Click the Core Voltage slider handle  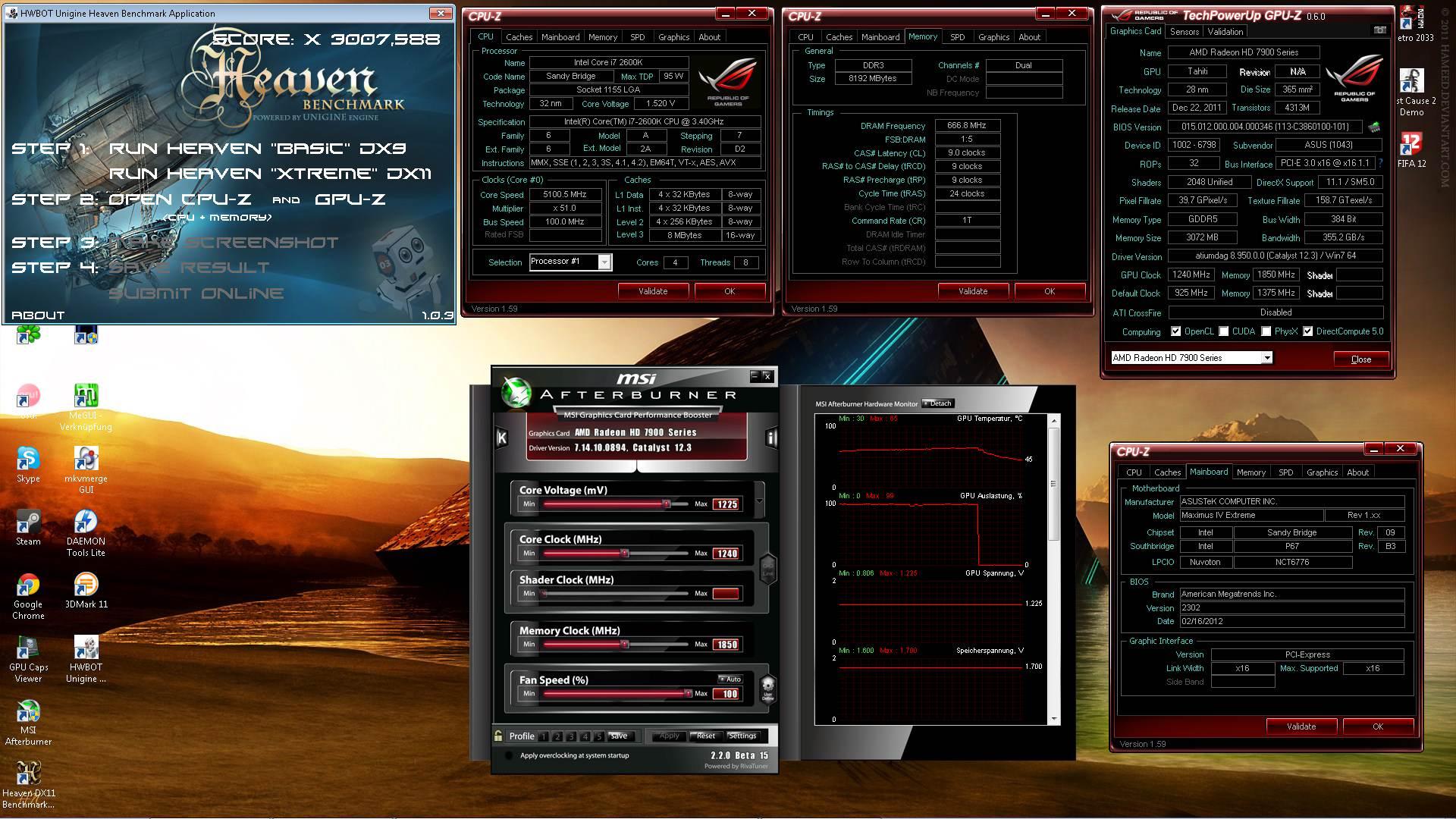666,504
